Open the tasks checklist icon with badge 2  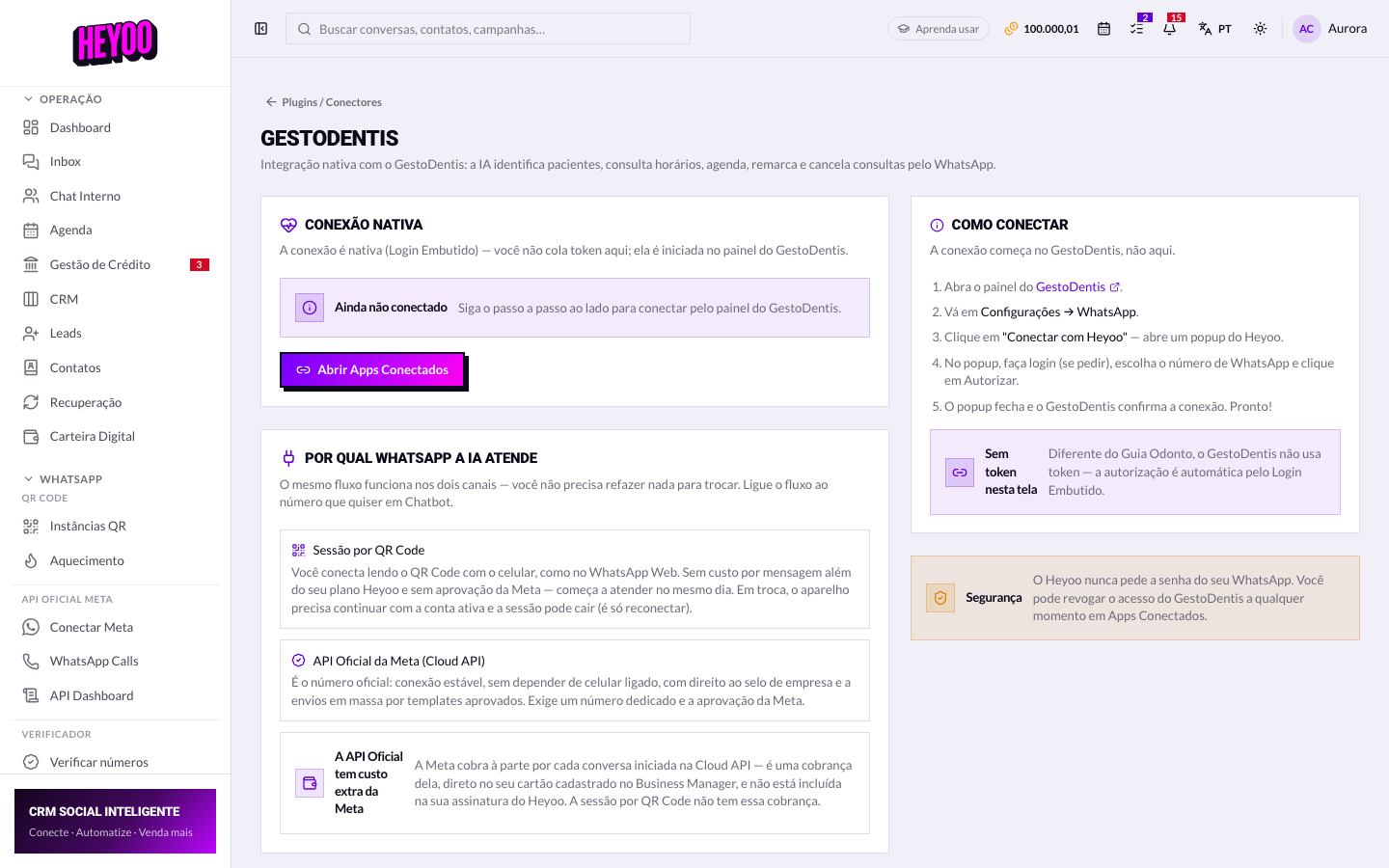pyautogui.click(x=1137, y=29)
